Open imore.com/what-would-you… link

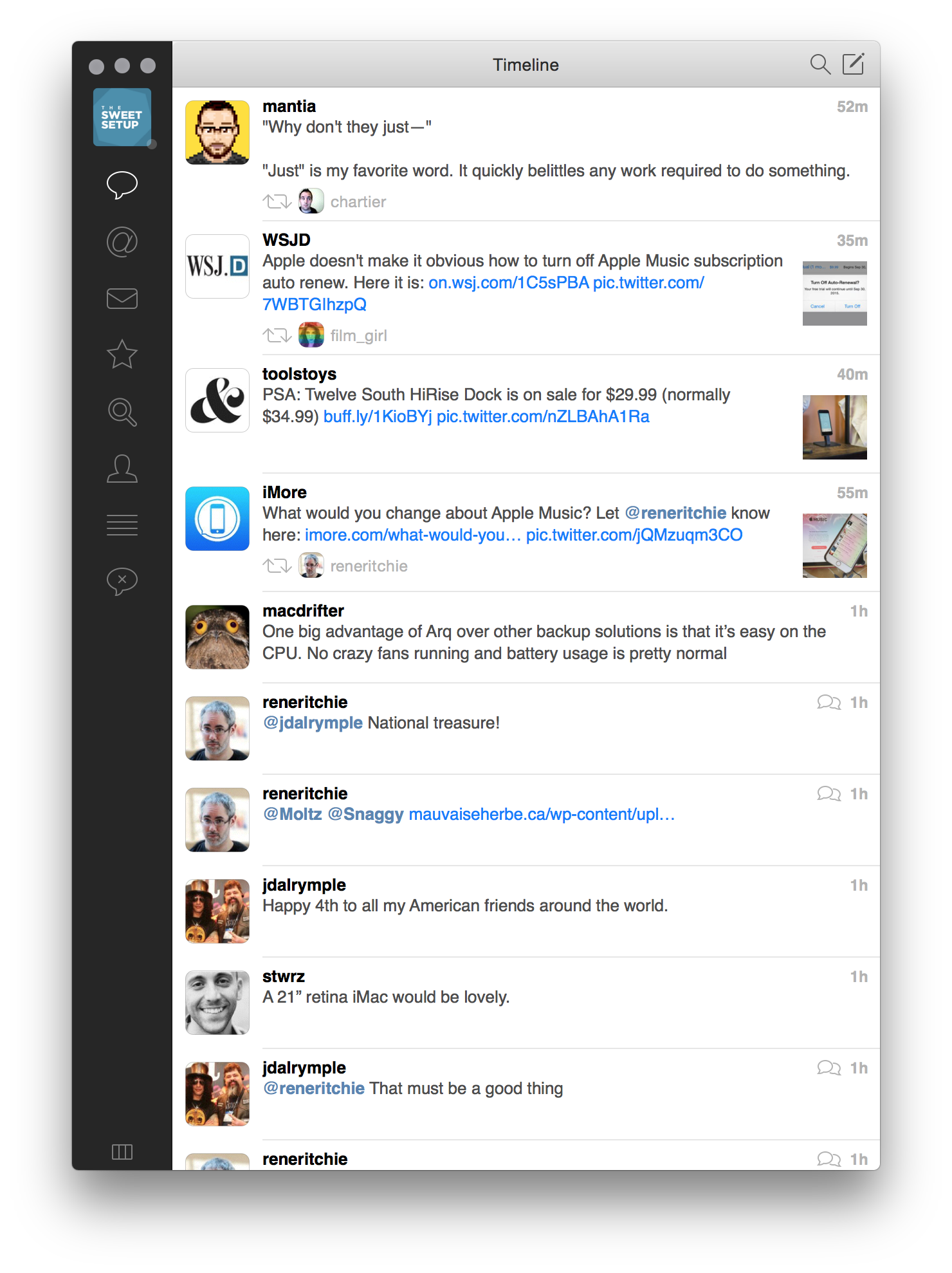[413, 535]
